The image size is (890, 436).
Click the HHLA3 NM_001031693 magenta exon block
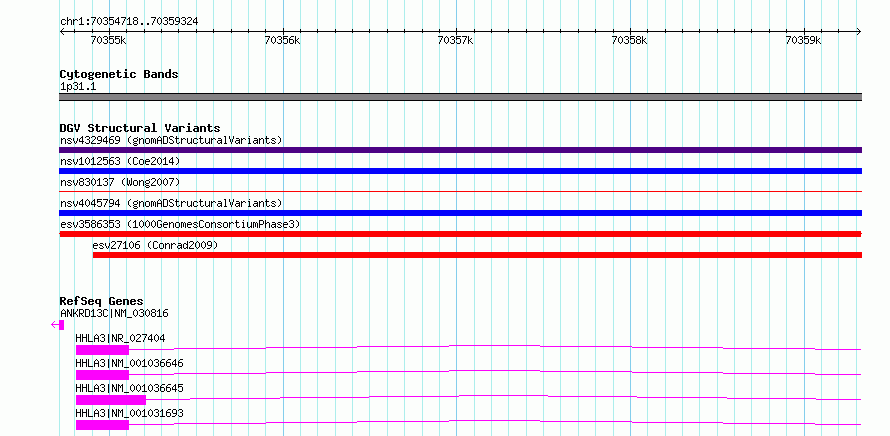tap(102, 425)
